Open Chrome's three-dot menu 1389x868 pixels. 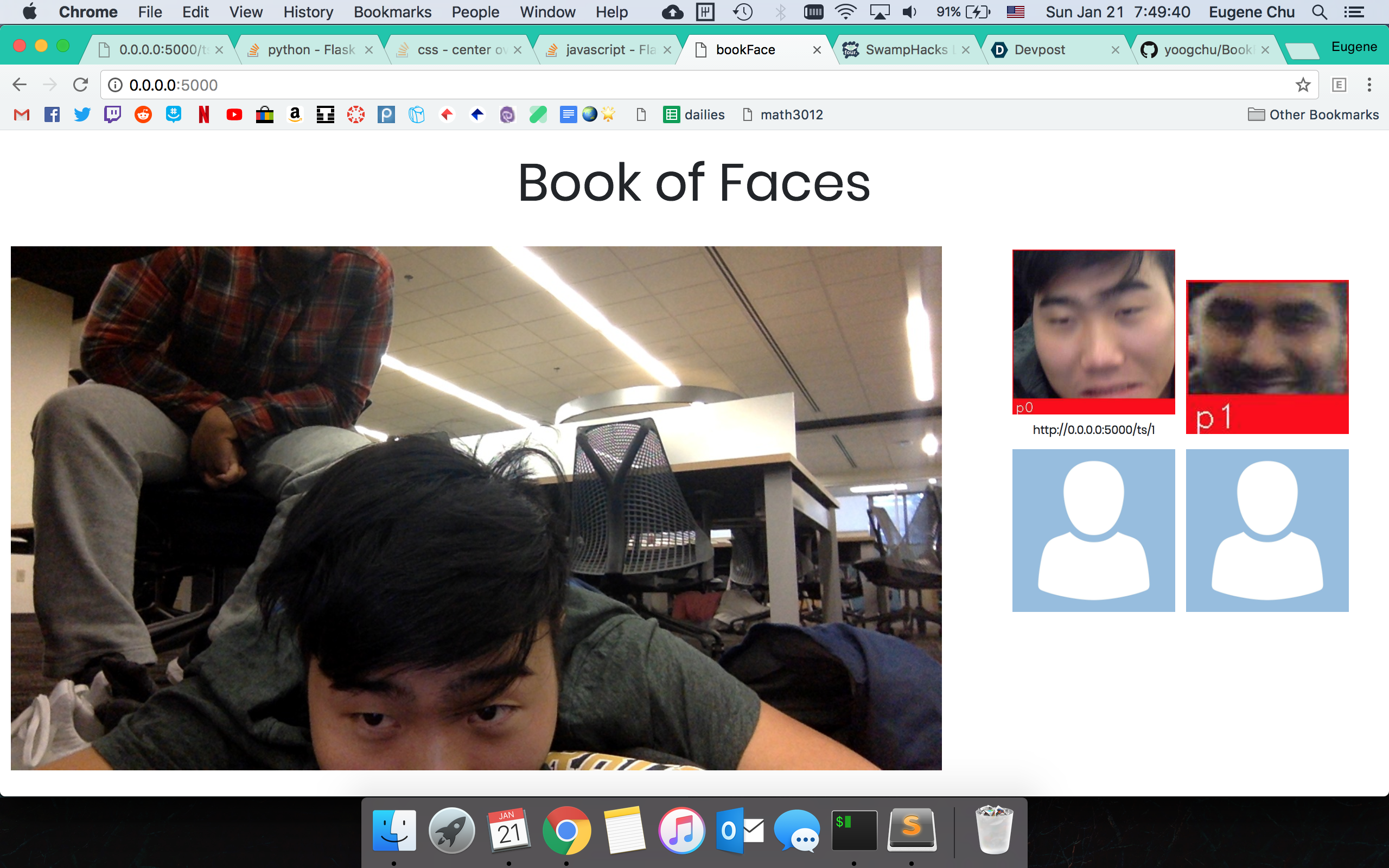coord(1369,85)
